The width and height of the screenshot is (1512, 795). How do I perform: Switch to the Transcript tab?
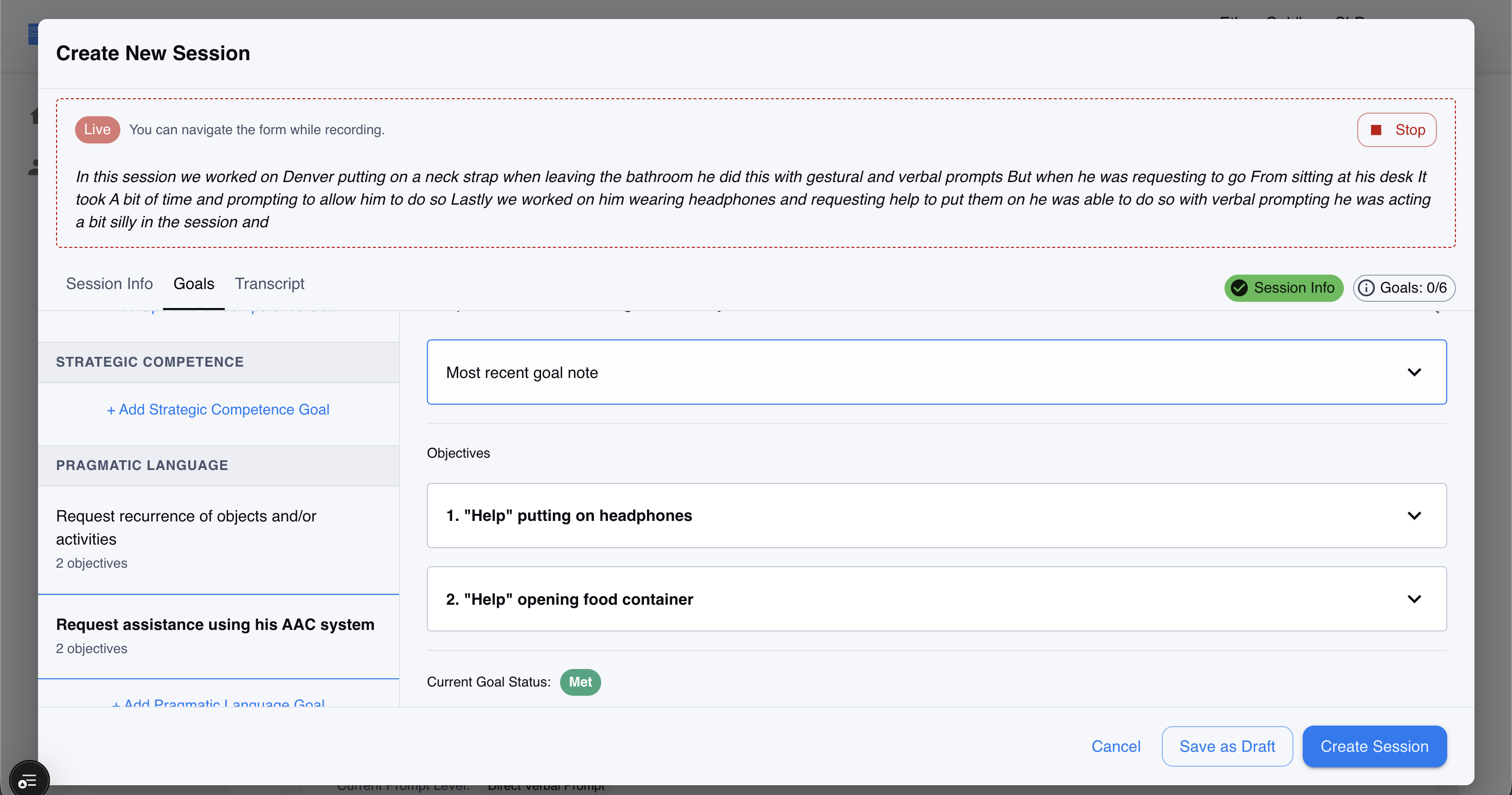[x=269, y=284]
